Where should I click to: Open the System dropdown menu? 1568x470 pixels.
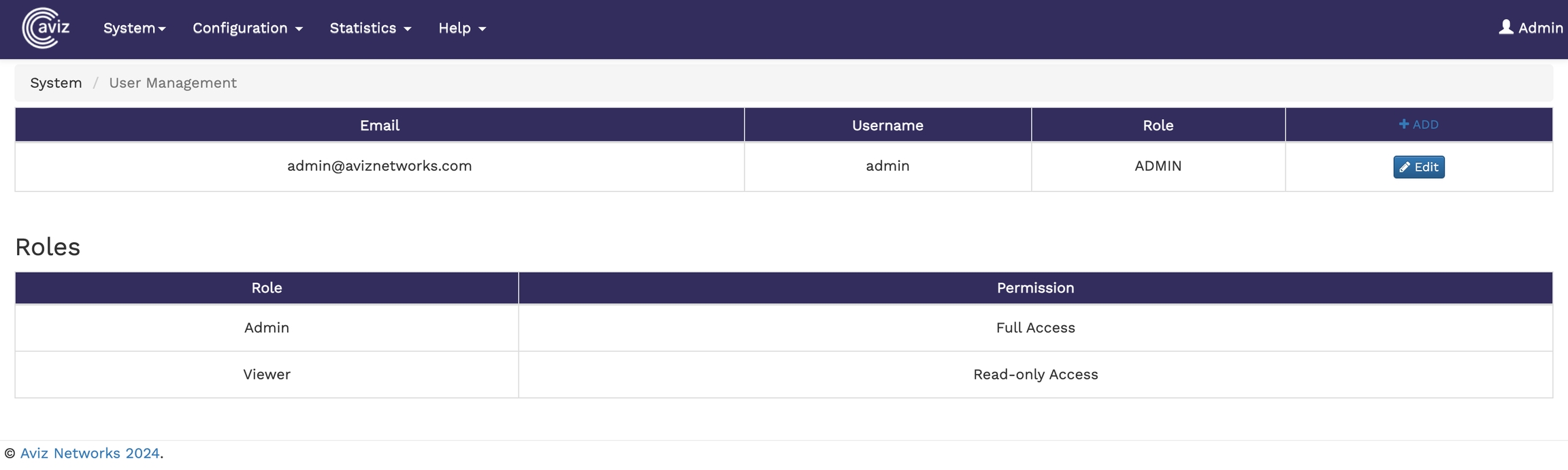134,28
